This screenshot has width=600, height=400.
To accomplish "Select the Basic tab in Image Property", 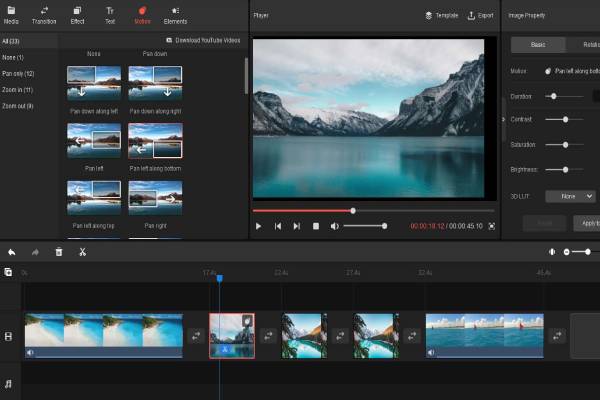I will coord(538,45).
